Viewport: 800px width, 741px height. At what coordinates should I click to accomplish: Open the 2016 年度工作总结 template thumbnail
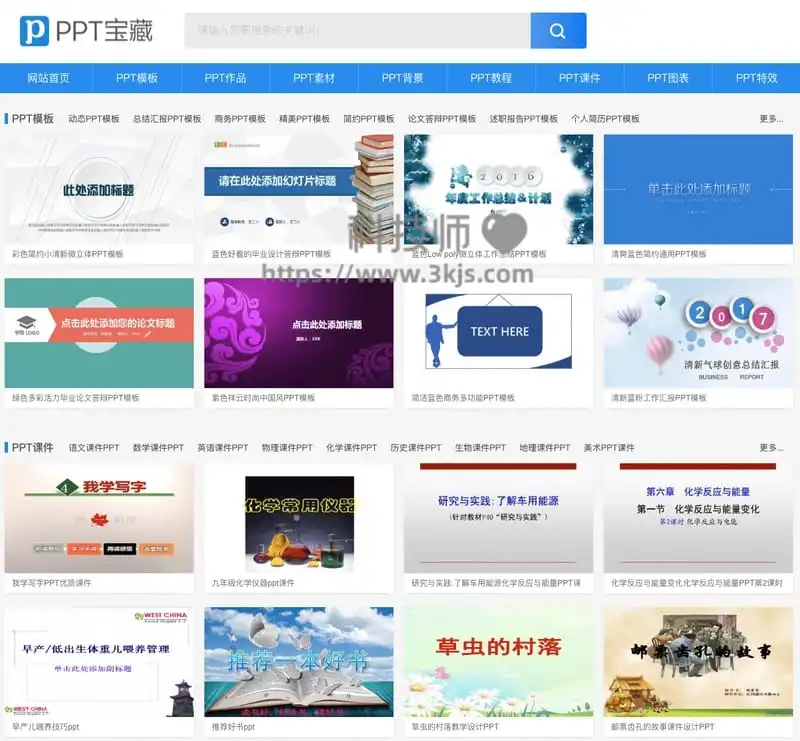pyautogui.click(x=498, y=189)
